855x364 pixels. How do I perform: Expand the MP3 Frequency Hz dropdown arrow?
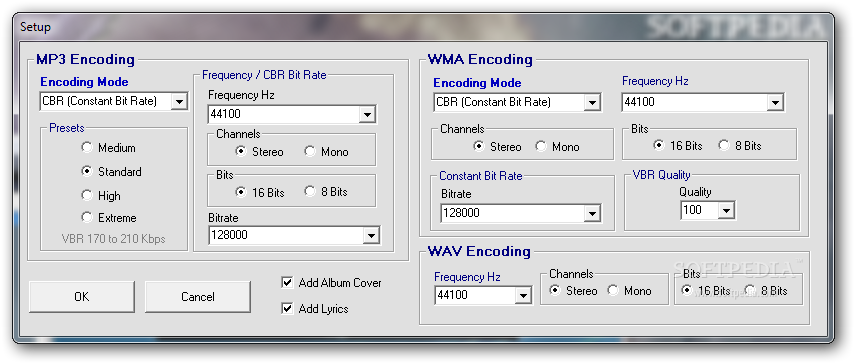tap(368, 114)
